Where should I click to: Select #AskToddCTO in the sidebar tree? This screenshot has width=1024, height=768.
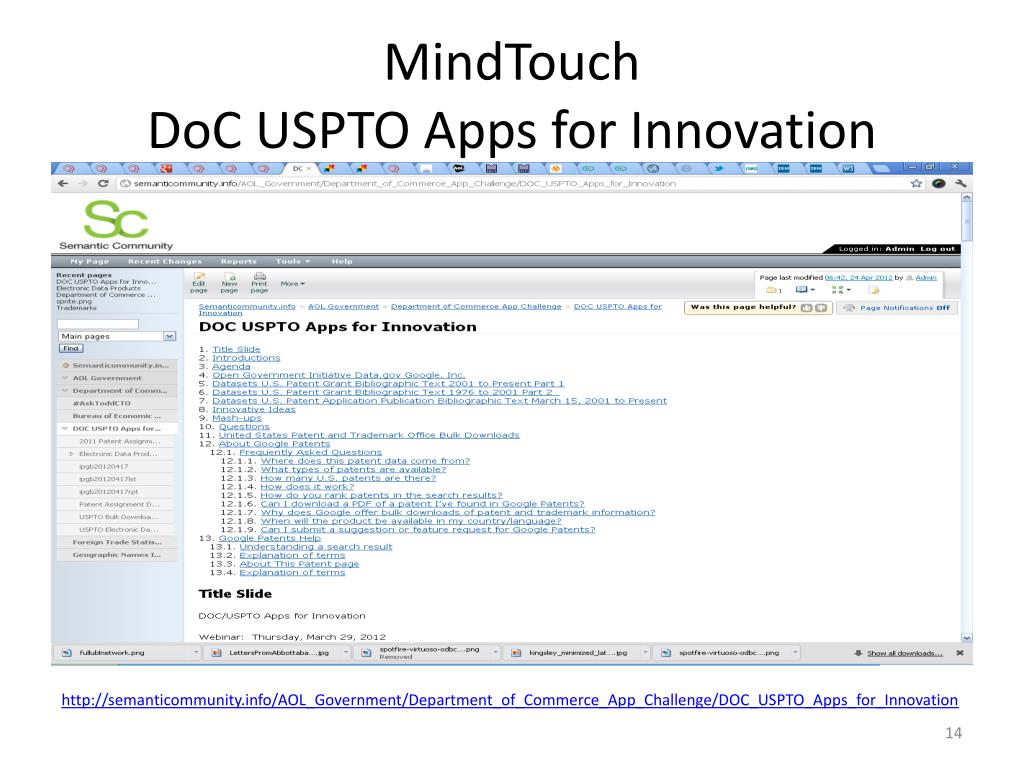(x=102, y=404)
